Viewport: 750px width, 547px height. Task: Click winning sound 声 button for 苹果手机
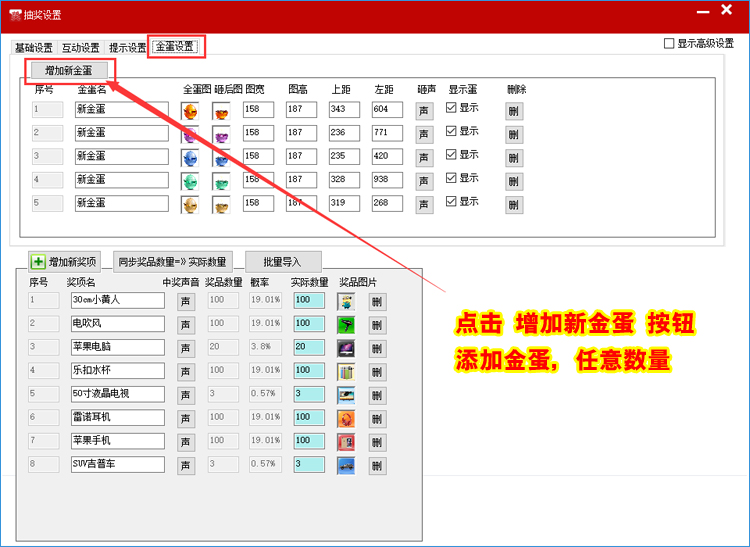pyautogui.click(x=186, y=442)
